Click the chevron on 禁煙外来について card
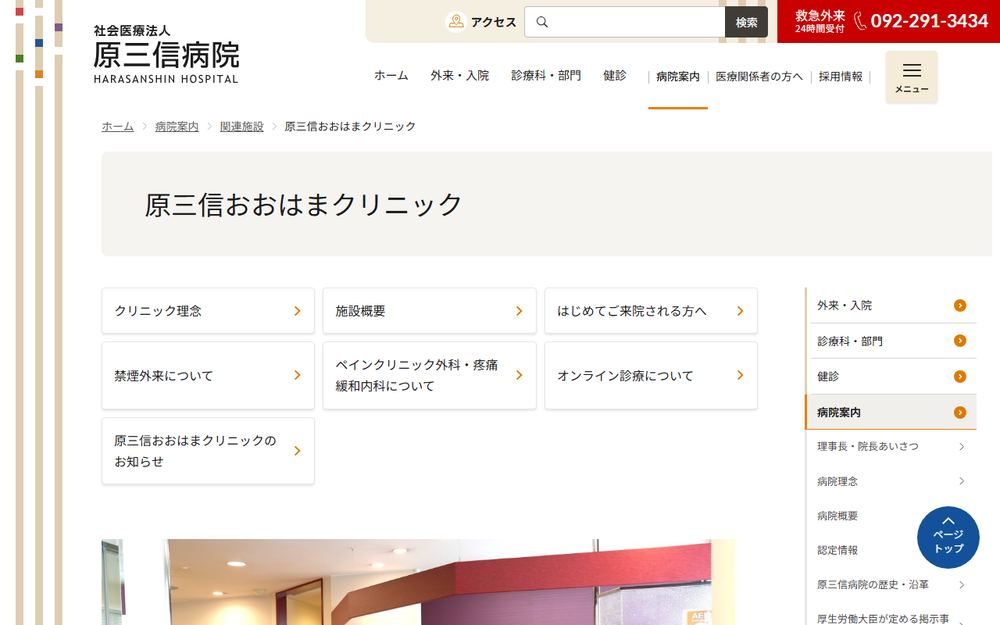Viewport: 1000px width, 625px height. (x=297, y=375)
